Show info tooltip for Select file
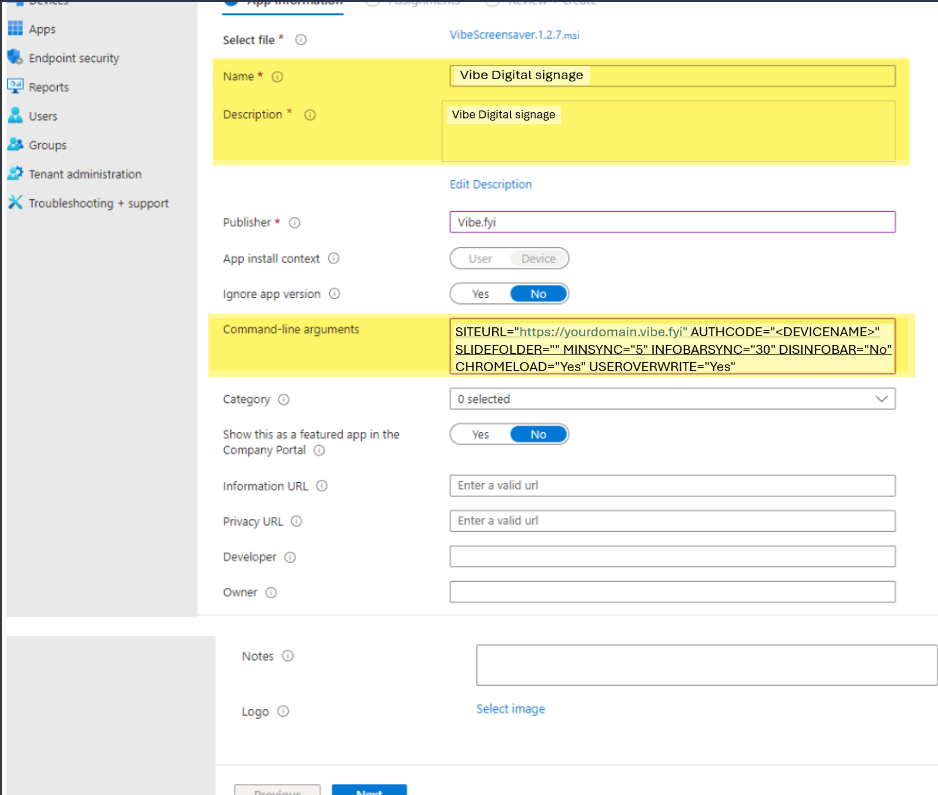Screen dimensions: 938x795 (301, 39)
